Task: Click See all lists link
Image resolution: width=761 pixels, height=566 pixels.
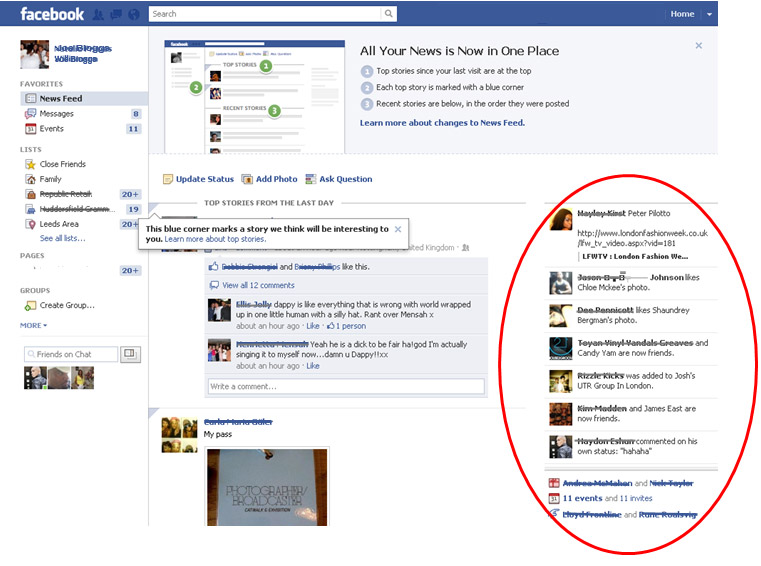Action: [62, 238]
